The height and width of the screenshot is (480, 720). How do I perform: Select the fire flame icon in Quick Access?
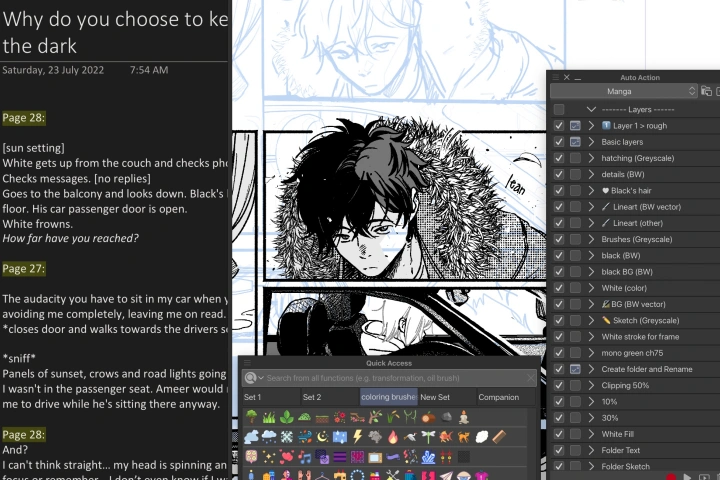tap(393, 436)
